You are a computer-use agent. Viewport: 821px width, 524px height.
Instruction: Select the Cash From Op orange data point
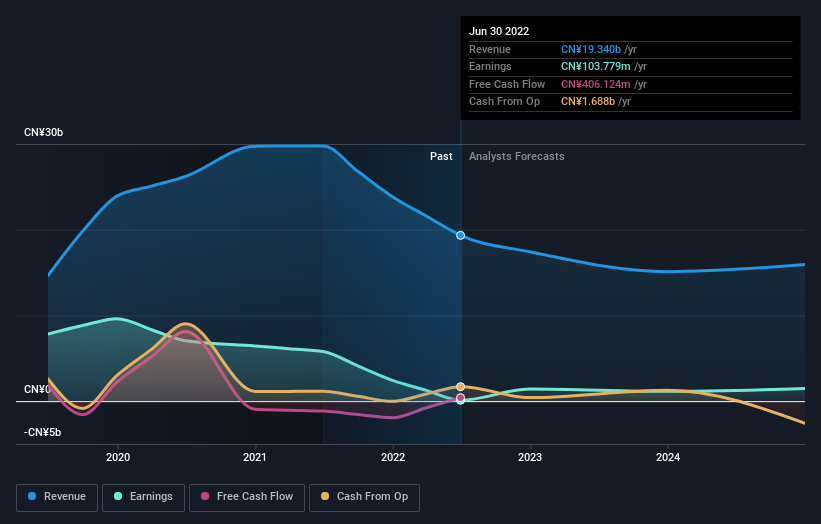[460, 387]
